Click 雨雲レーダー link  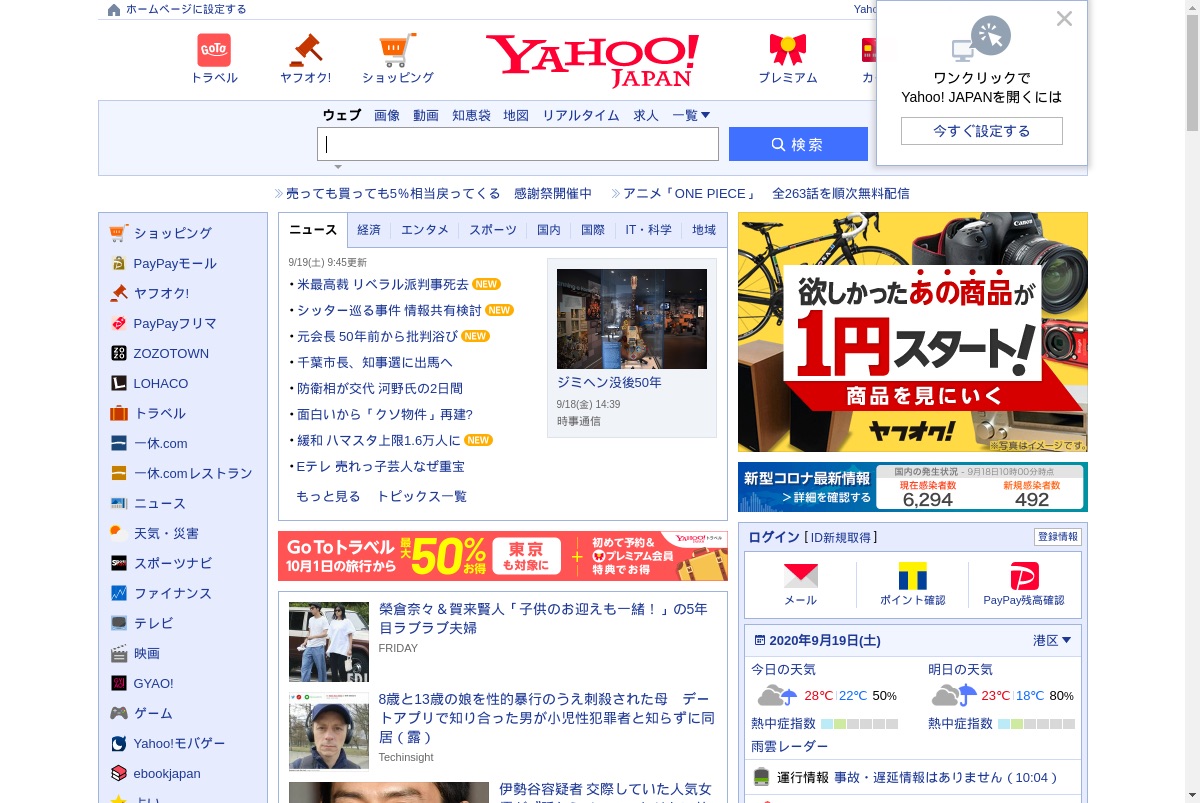789,746
